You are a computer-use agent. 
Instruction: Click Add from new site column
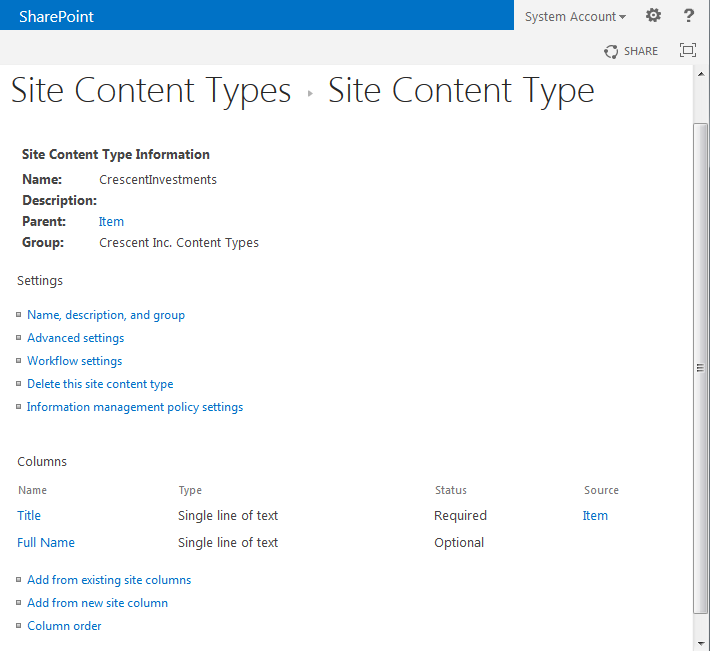(x=97, y=603)
